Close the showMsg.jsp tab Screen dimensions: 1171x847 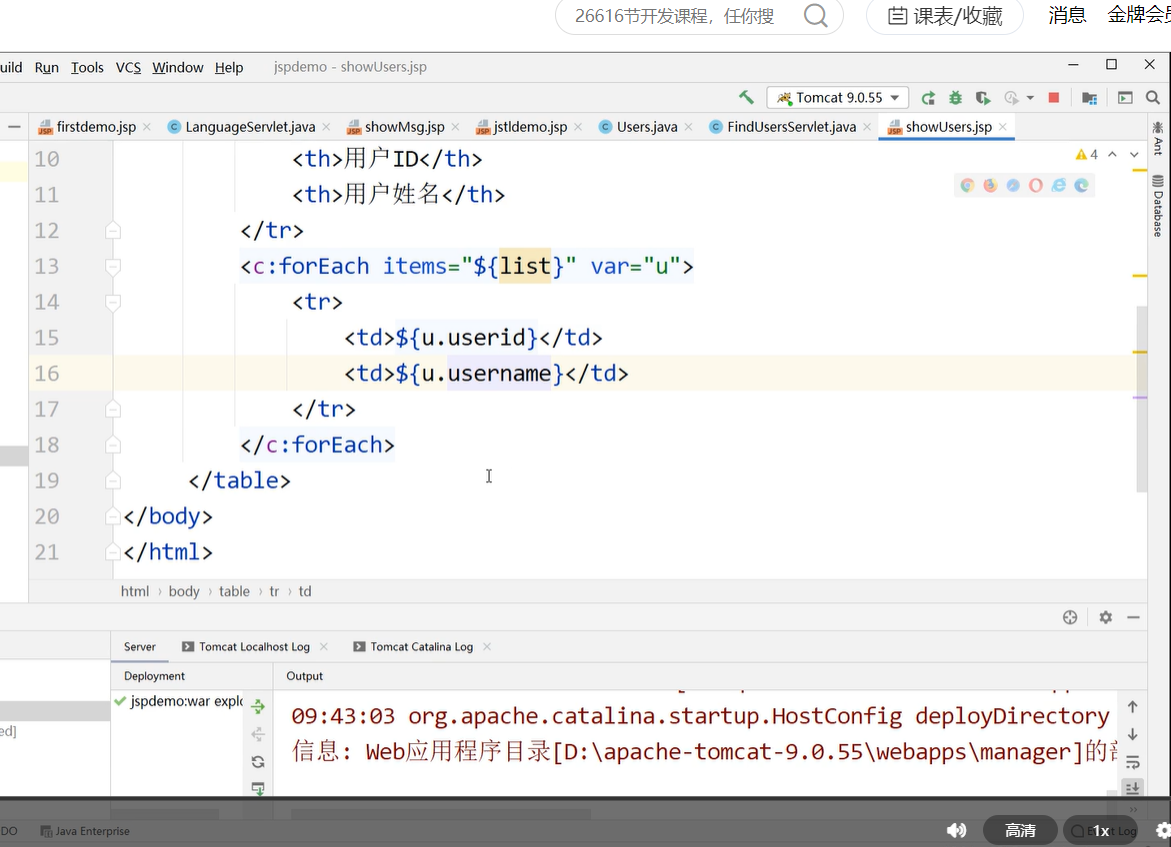tap(456, 127)
